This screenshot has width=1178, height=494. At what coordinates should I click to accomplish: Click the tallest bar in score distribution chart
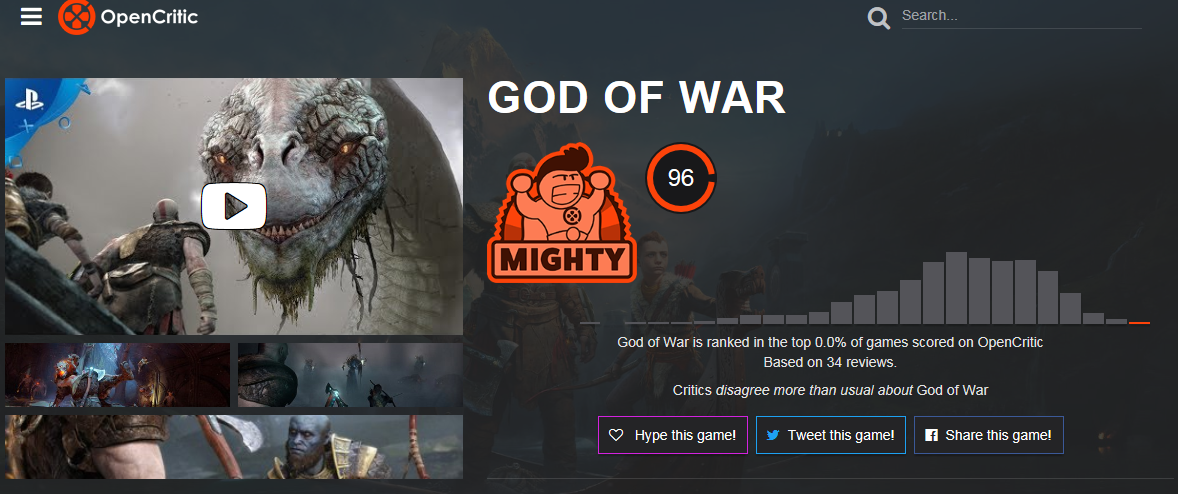point(956,288)
